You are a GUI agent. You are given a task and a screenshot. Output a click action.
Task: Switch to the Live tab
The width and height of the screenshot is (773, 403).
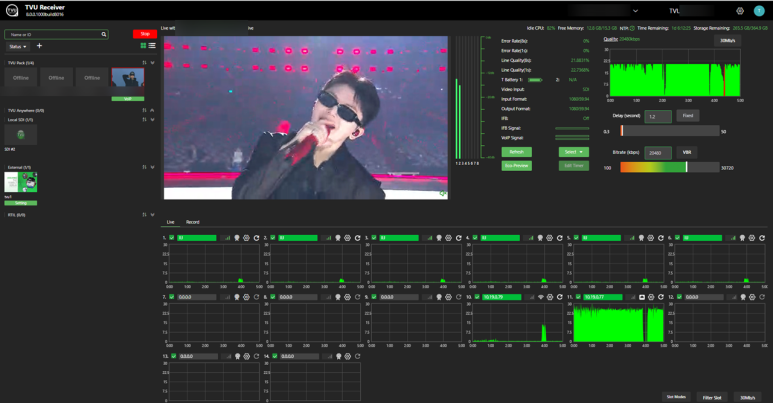pos(170,222)
